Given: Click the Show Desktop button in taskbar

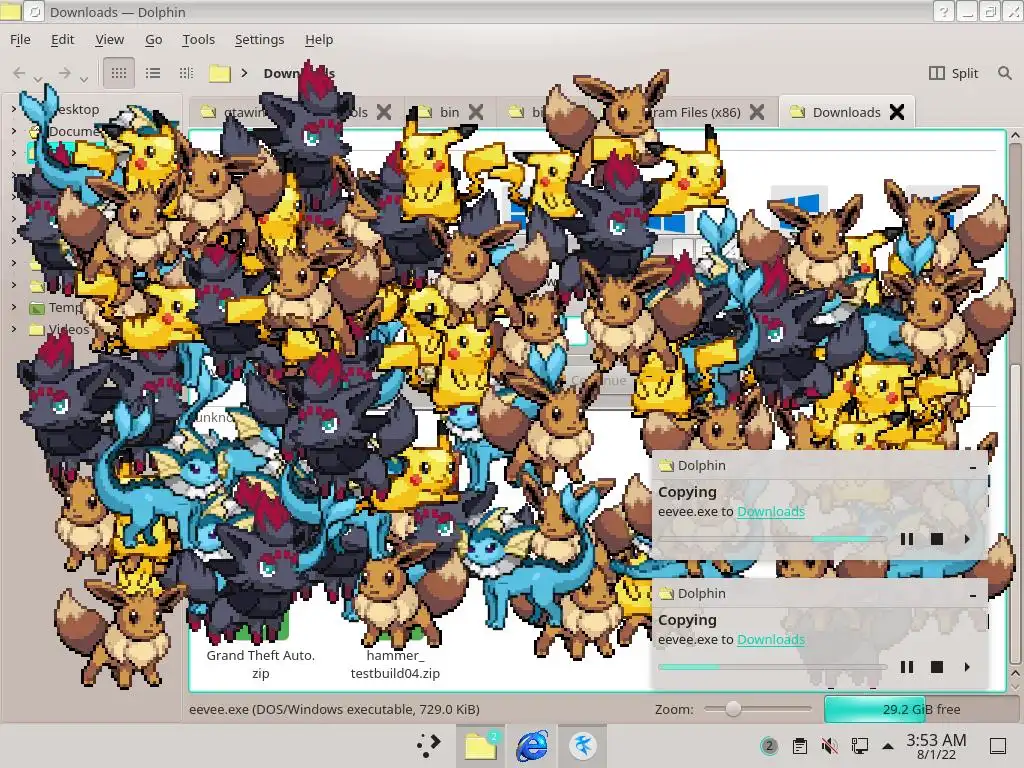Looking at the screenshot, I should 998,746.
